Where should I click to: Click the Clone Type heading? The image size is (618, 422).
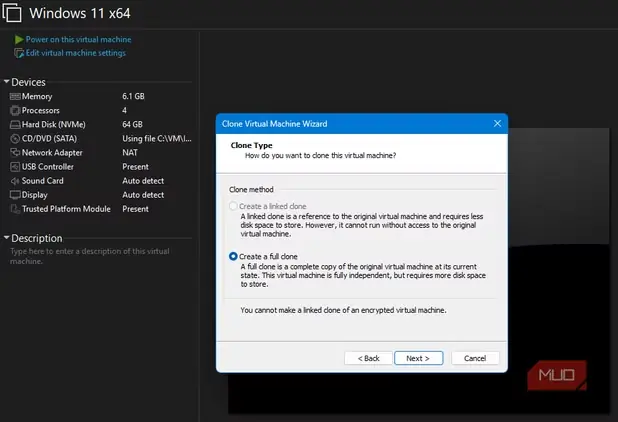coord(251,145)
